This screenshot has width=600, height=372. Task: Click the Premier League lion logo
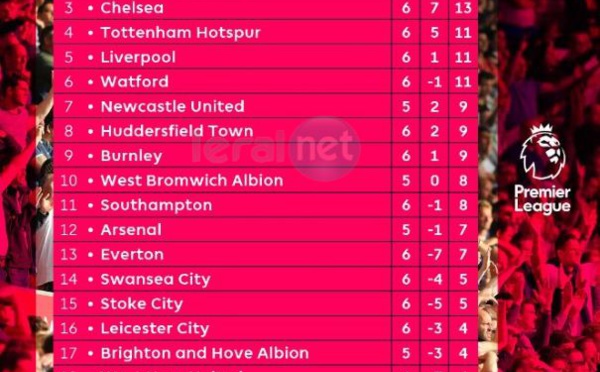pos(542,152)
